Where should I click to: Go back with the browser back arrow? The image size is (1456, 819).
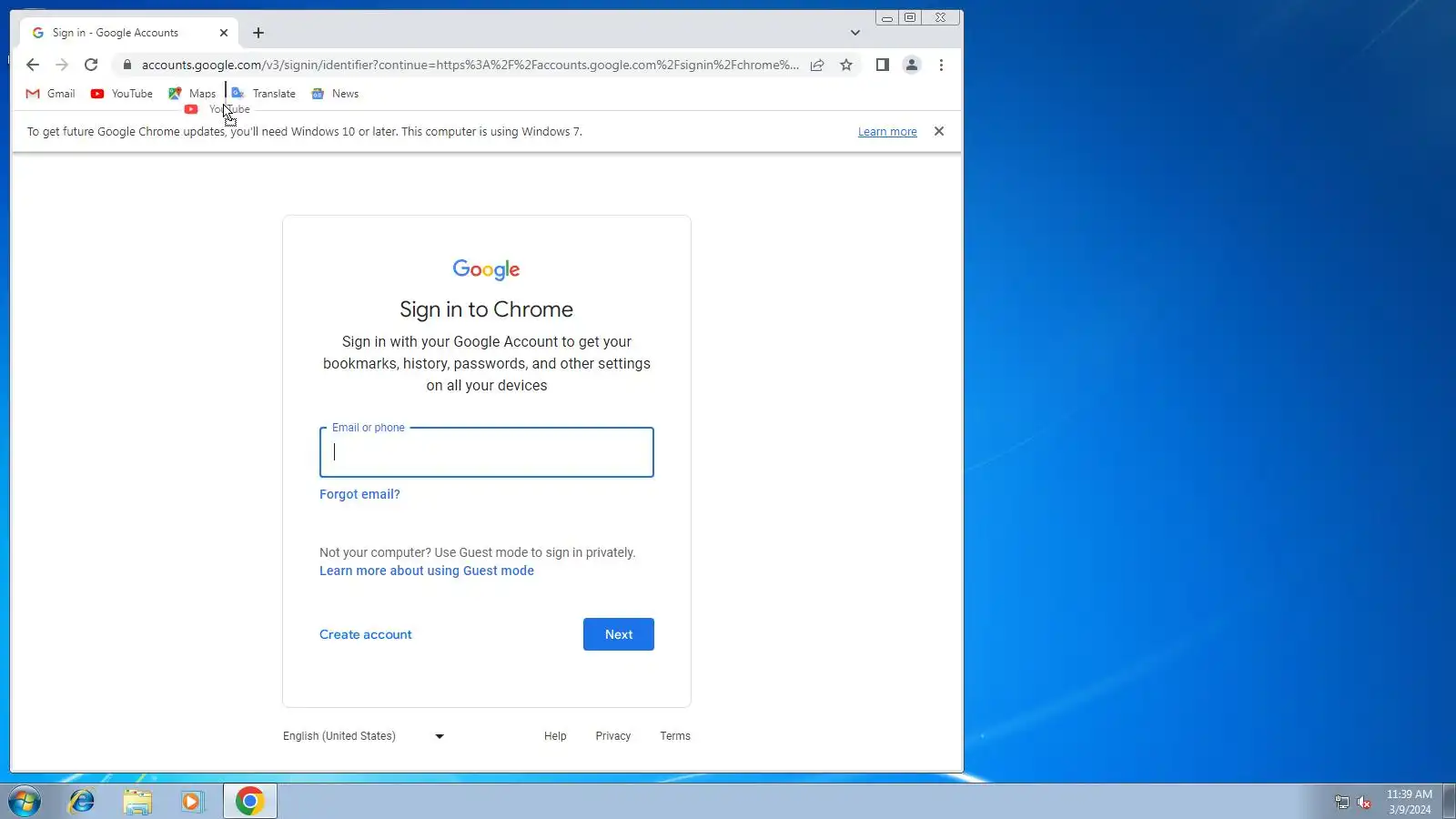point(33,65)
